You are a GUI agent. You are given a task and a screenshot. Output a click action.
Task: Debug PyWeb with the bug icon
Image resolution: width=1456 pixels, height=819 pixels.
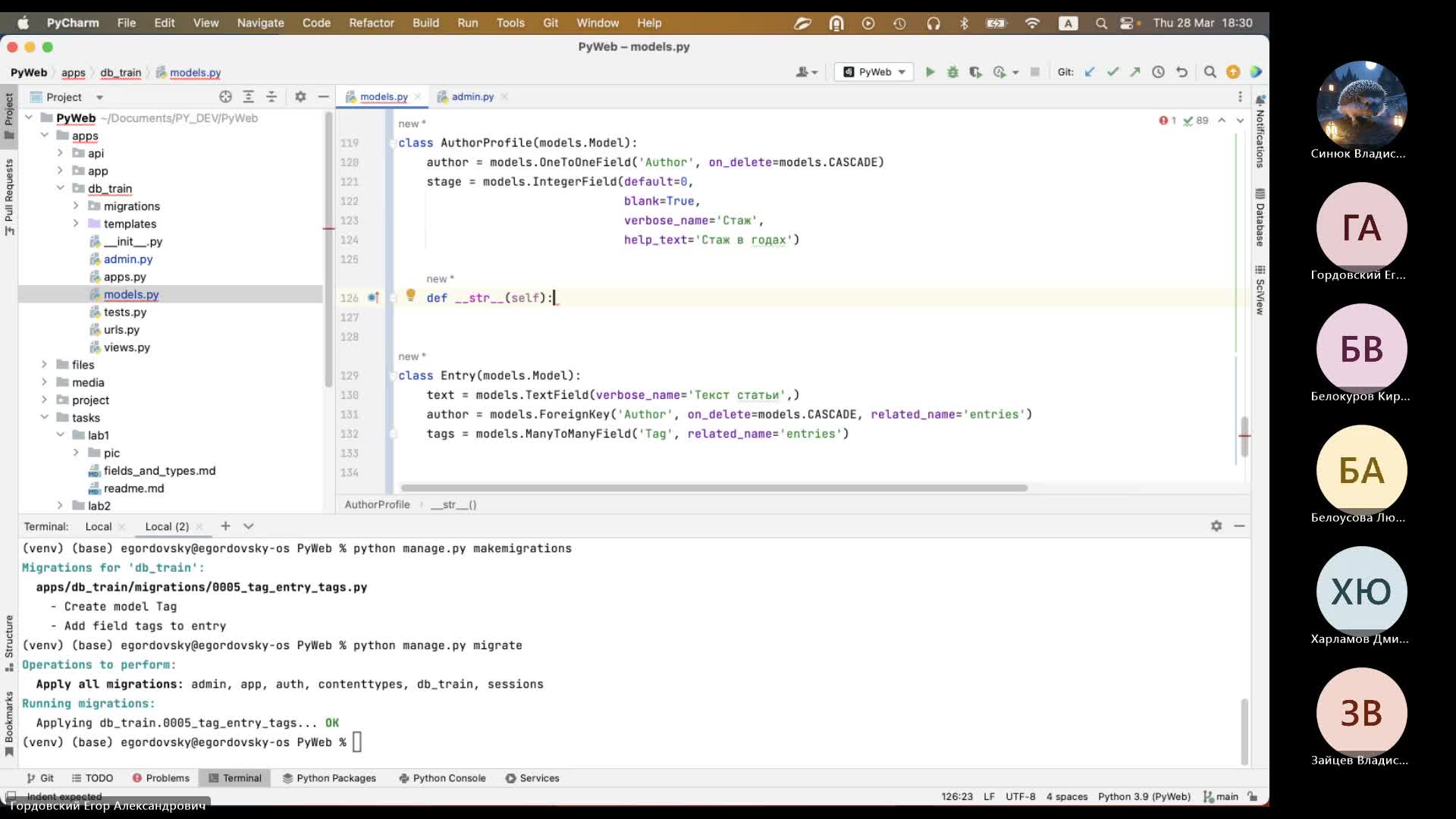pos(953,72)
